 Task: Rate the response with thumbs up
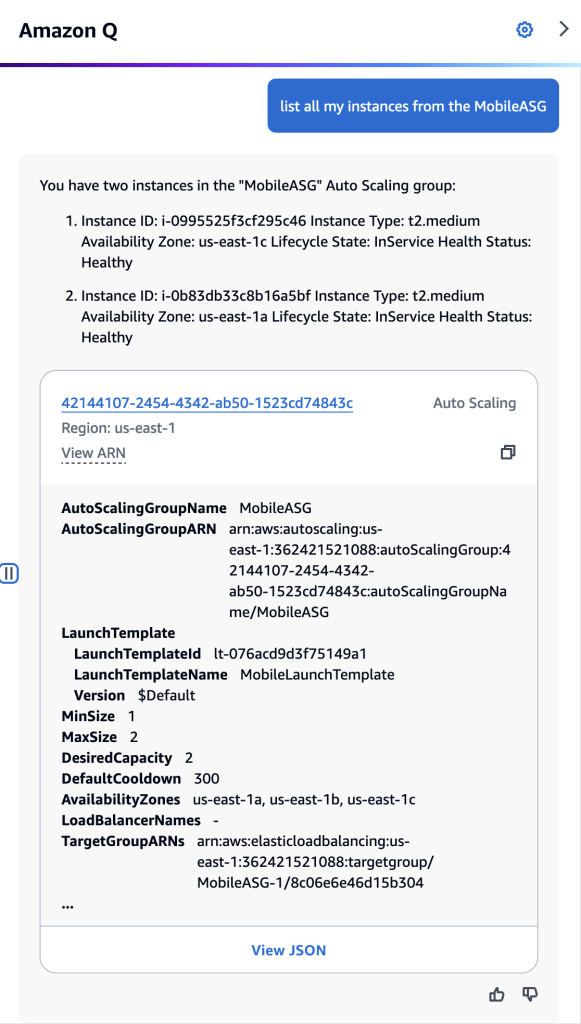coord(497,995)
